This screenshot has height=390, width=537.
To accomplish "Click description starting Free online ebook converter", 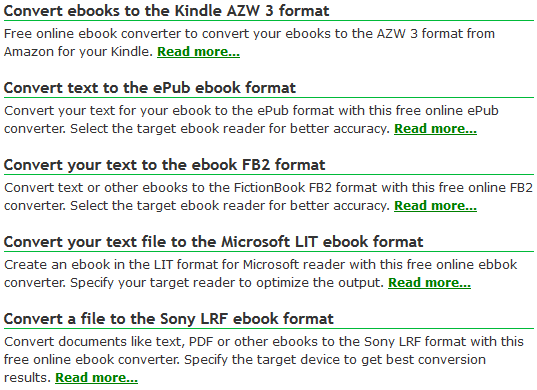I will [x=249, y=34].
